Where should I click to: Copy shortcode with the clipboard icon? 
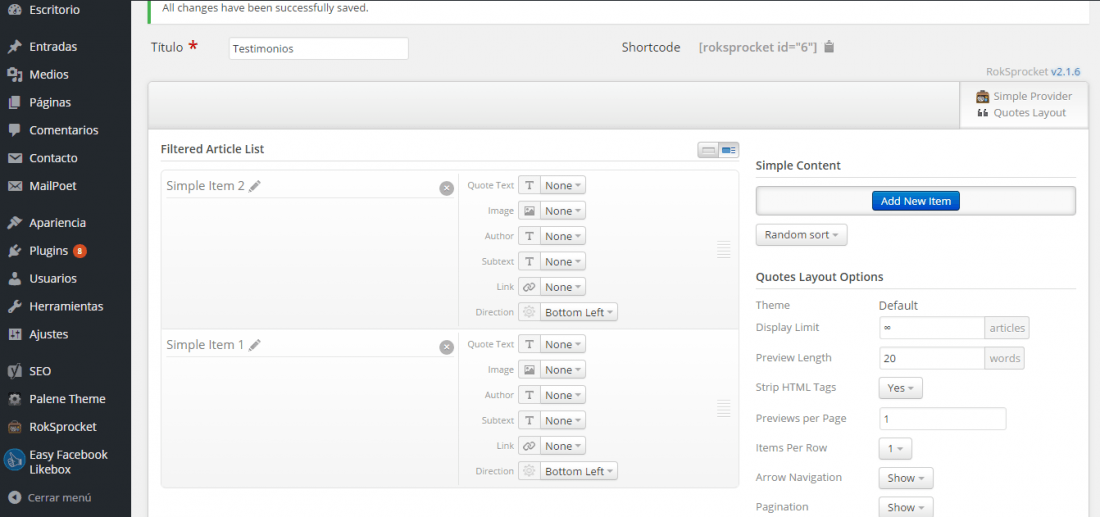[829, 47]
